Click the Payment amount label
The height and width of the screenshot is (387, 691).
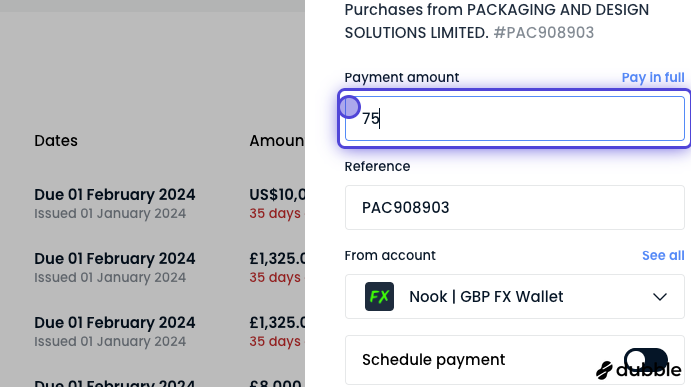click(x=401, y=78)
